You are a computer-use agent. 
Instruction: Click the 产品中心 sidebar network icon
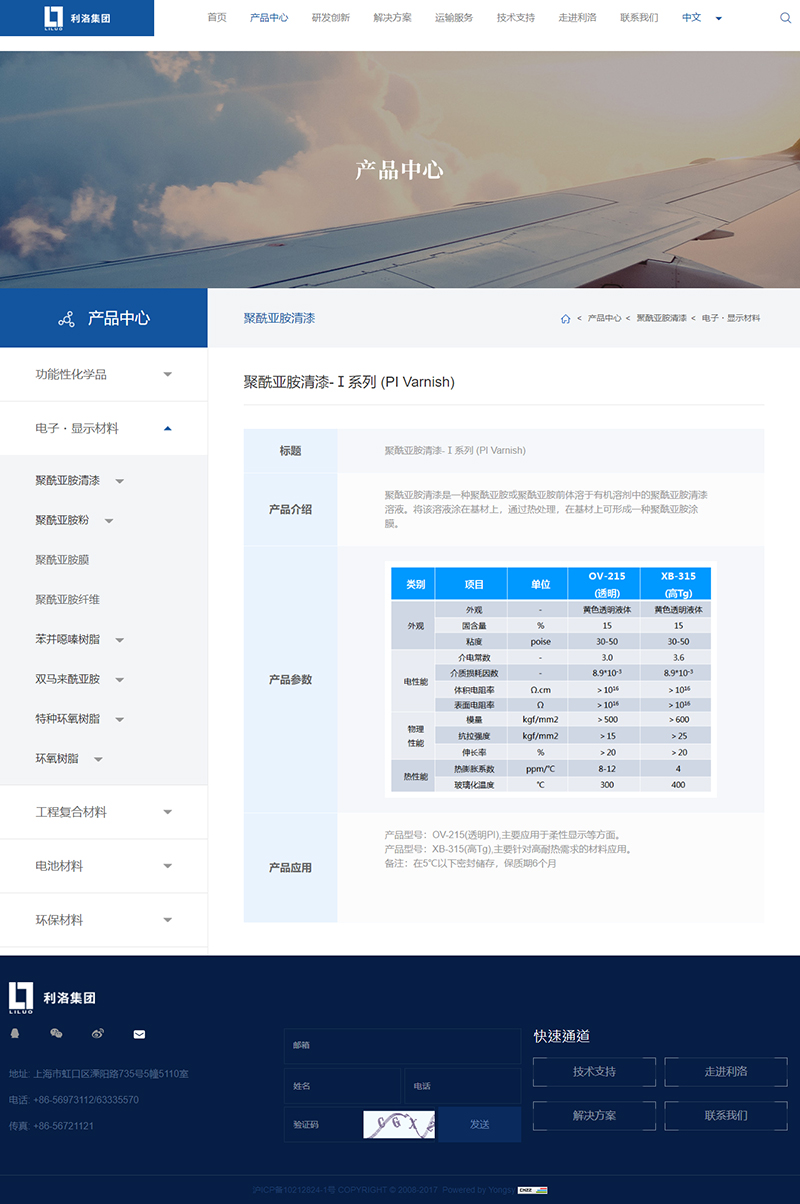66,319
